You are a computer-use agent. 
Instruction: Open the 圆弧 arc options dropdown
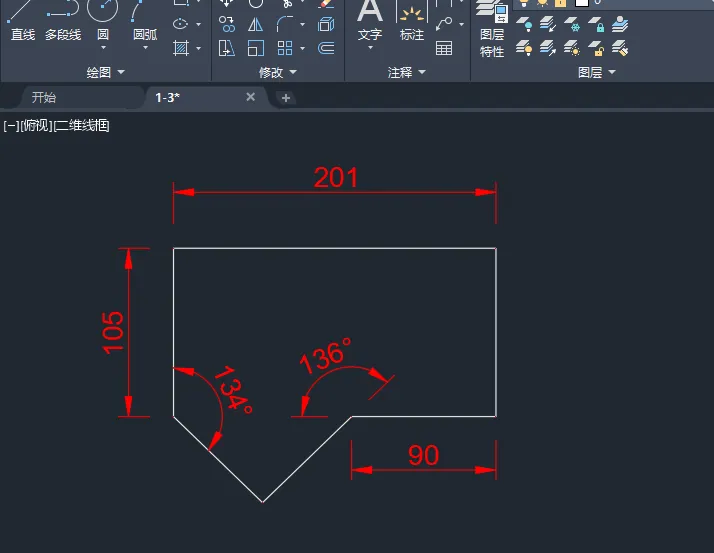(x=145, y=47)
